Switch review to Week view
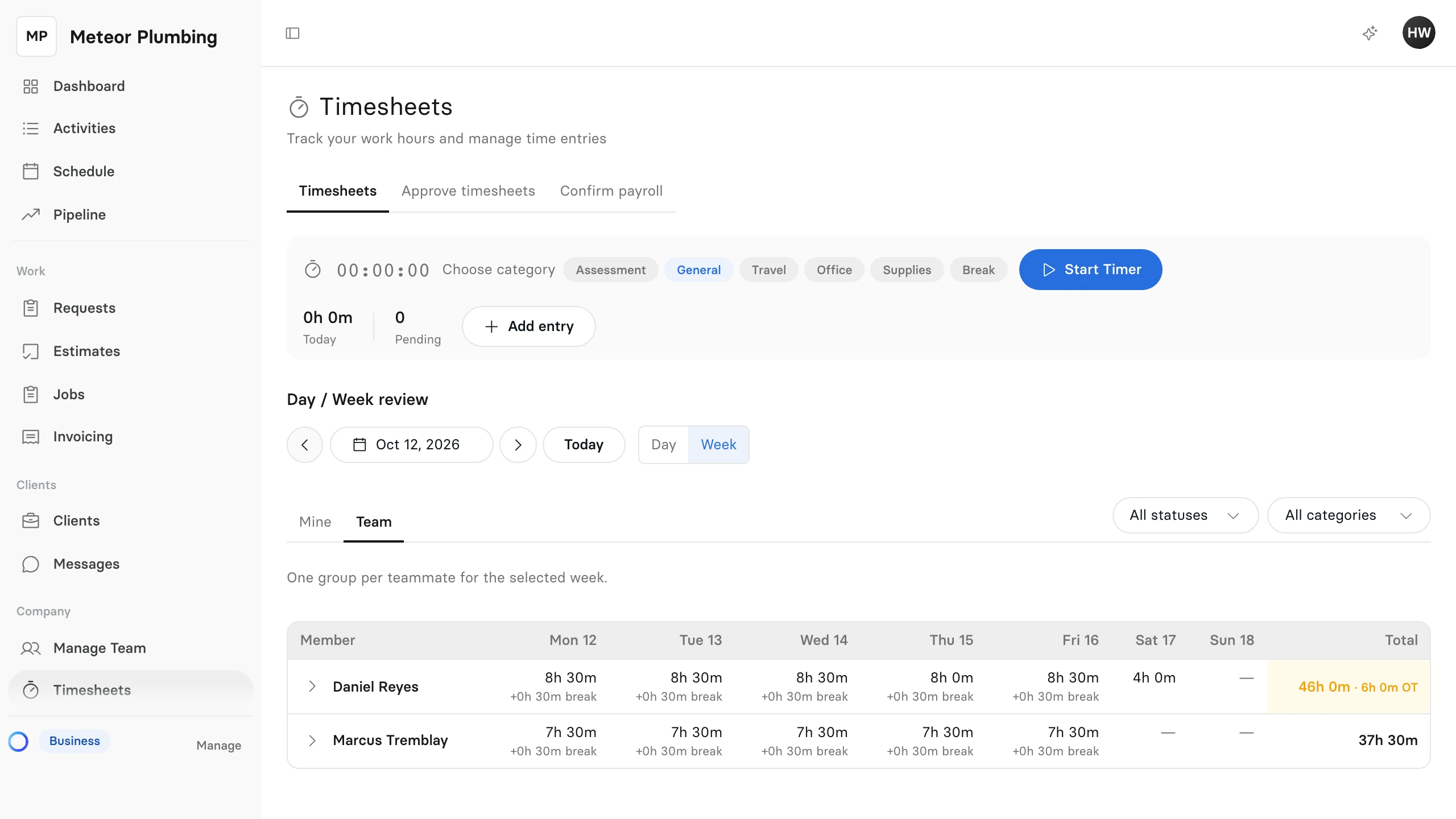The width and height of the screenshot is (1456, 819). [718, 445]
